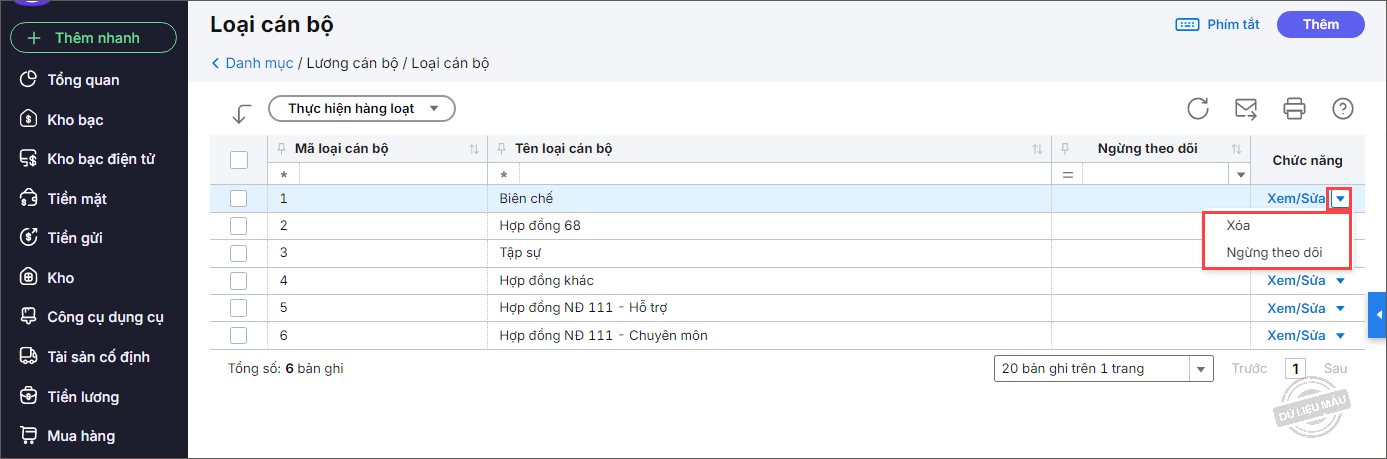Viewport: 1387px width, 459px height.
Task: Open the 20 bản ghi trên 1 trang dropdown
Action: (x=1104, y=369)
